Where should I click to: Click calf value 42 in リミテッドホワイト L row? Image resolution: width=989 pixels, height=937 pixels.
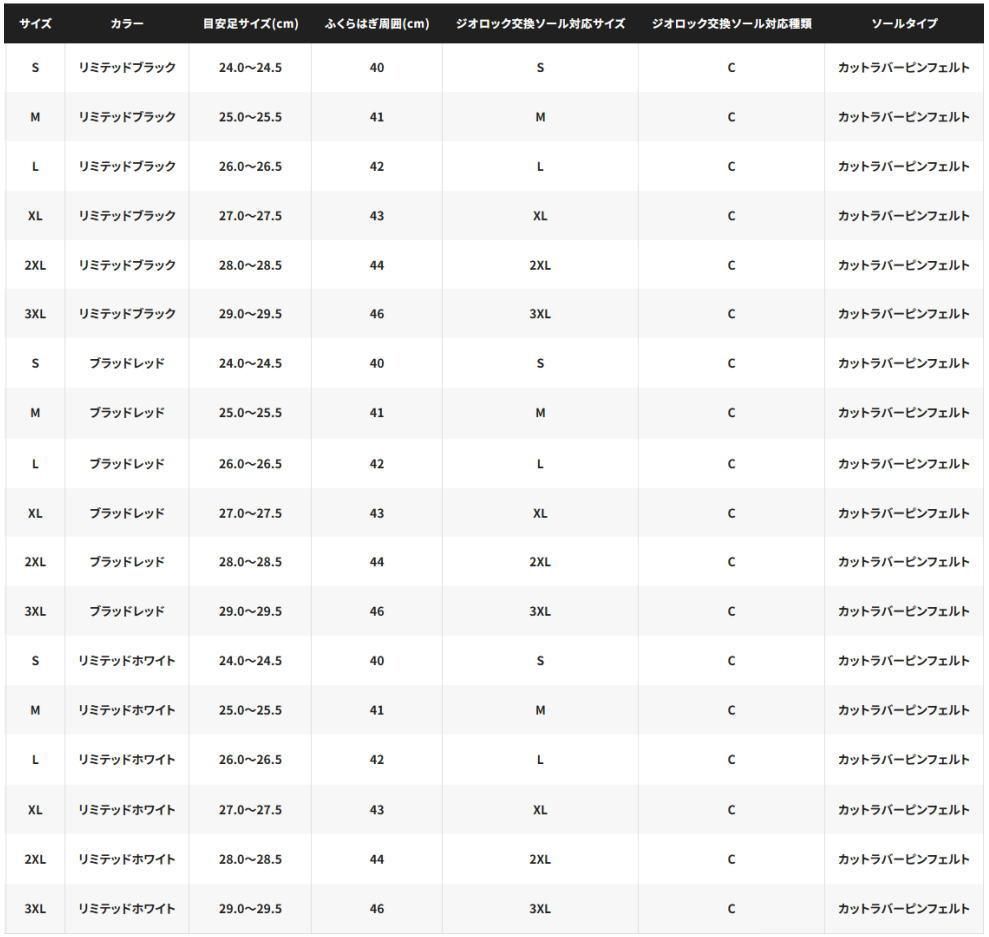377,760
